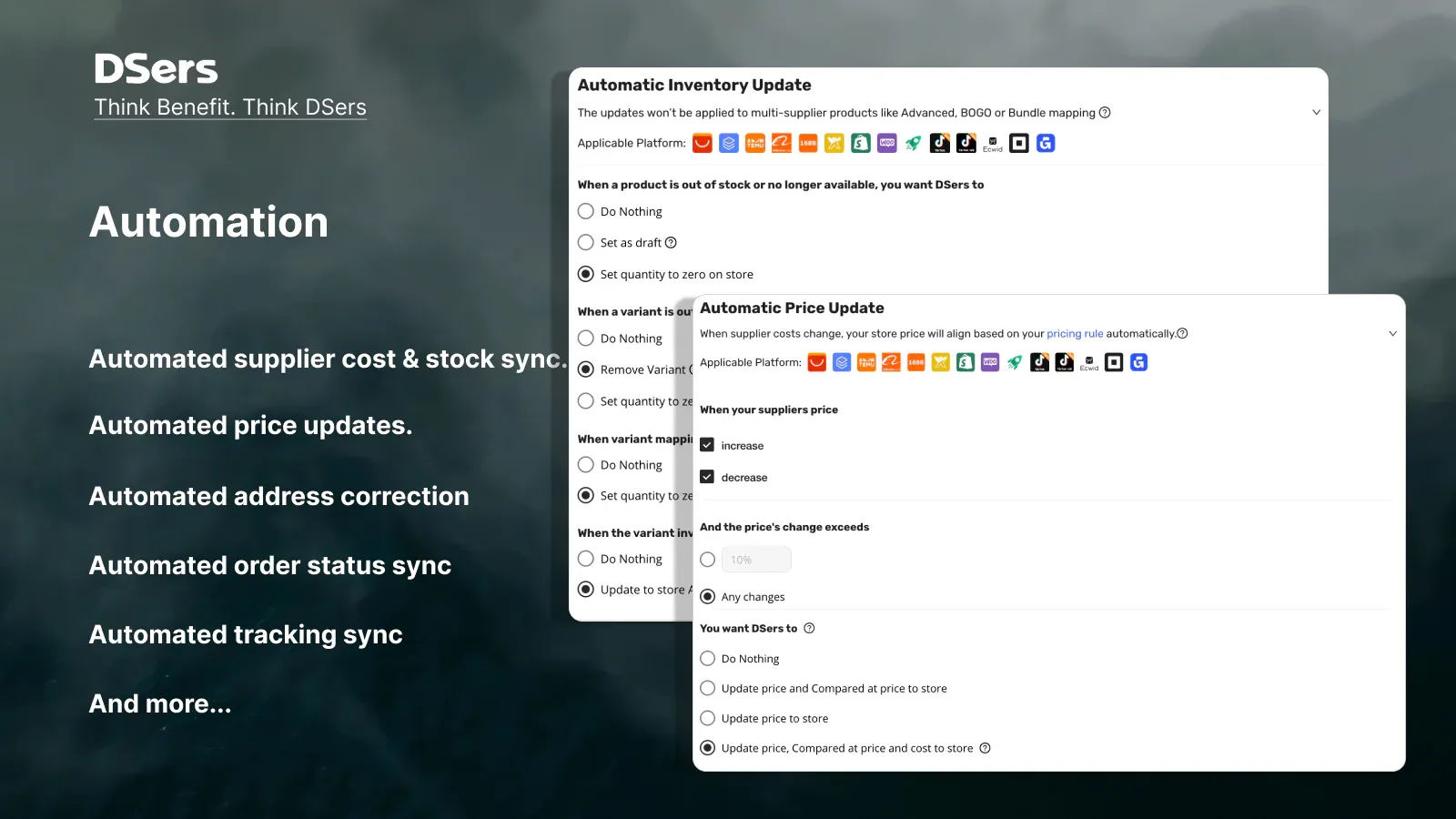Click the Automatic Inventory Update heading

tap(694, 85)
